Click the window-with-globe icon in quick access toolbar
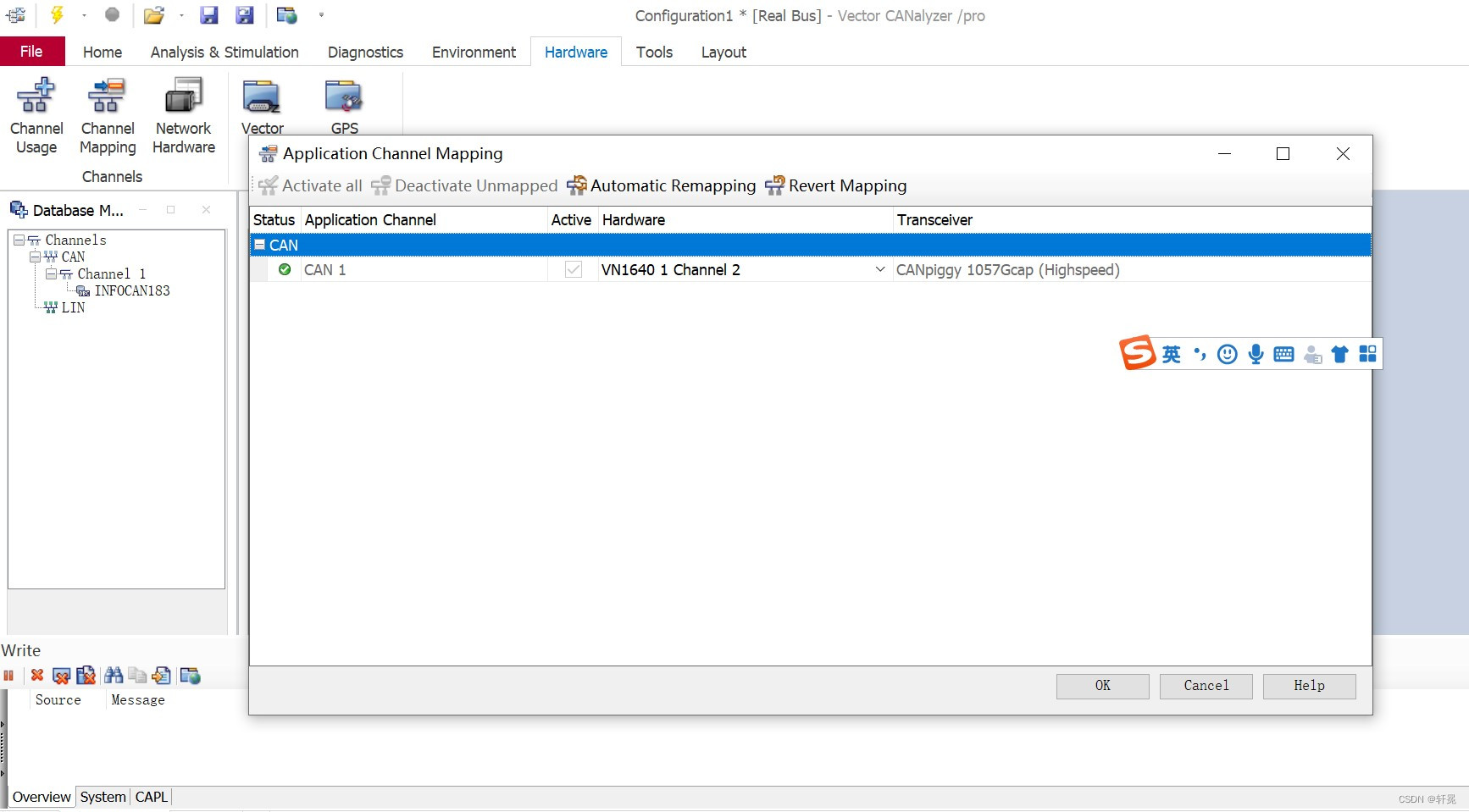The image size is (1469, 812). (x=286, y=15)
